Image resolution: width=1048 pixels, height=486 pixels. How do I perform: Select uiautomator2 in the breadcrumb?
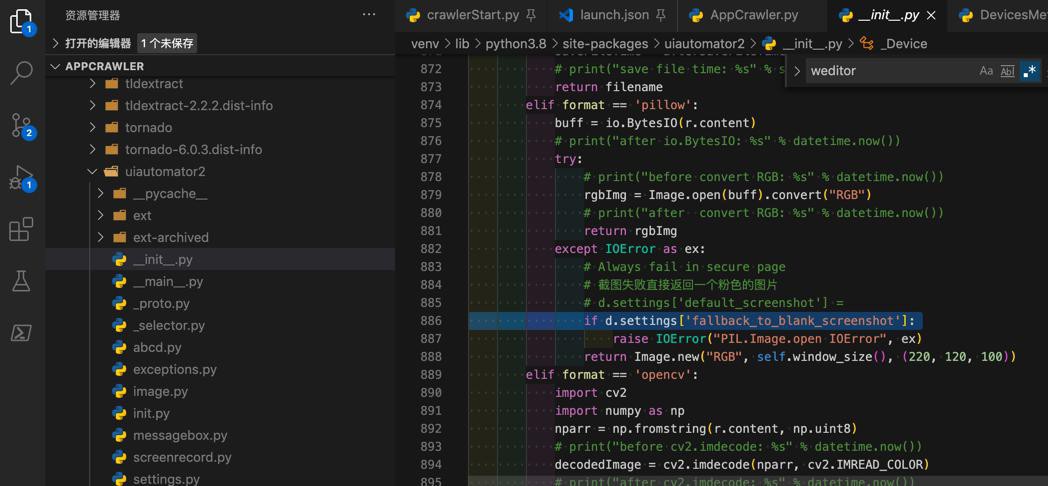702,43
